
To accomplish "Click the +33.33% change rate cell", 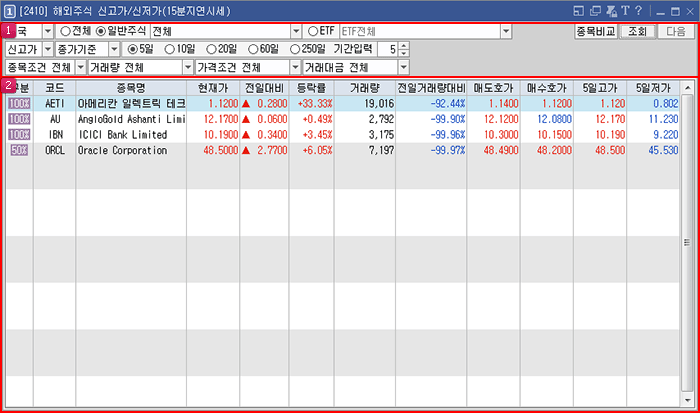I will pos(312,104).
